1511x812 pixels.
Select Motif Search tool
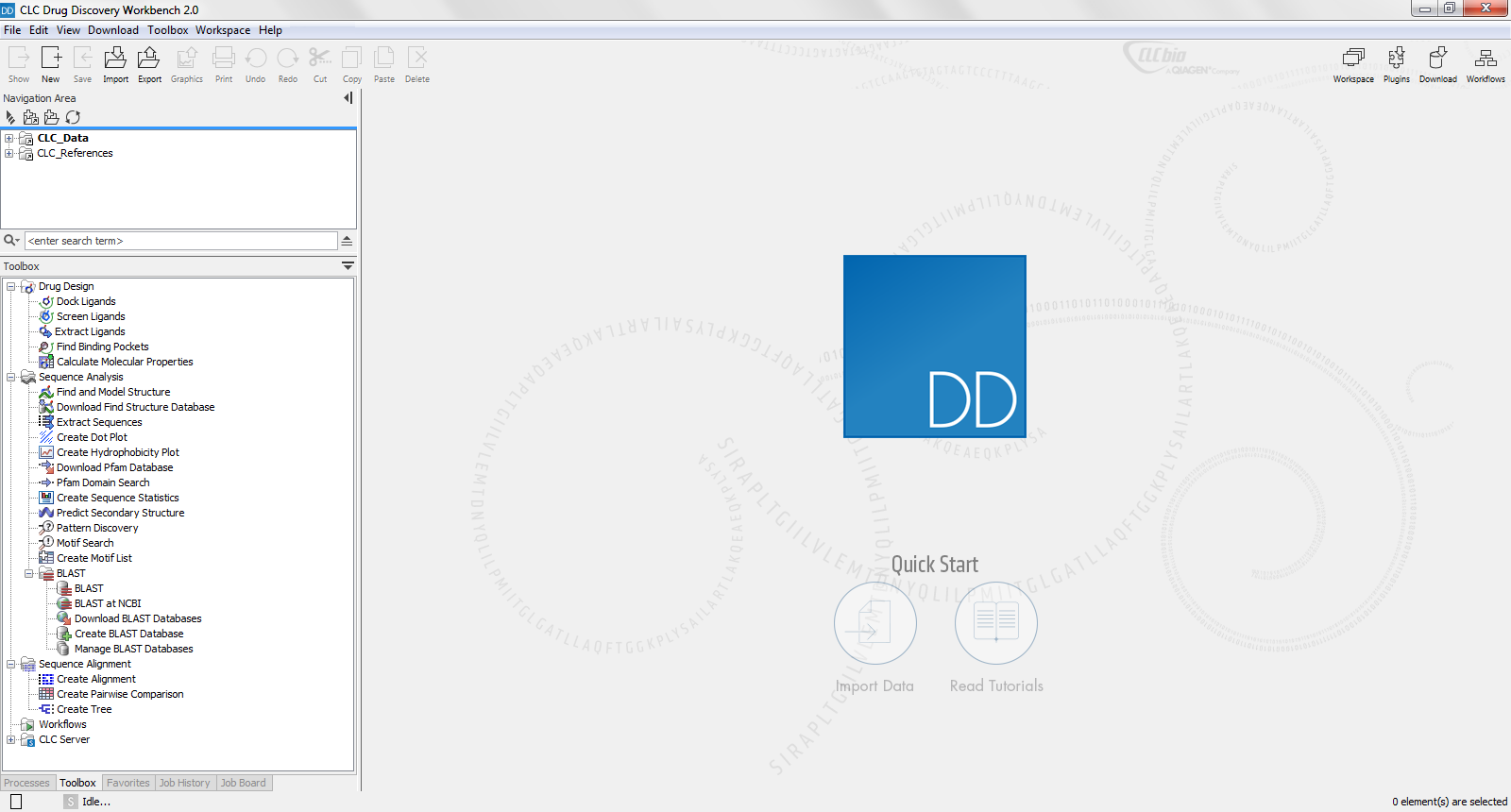pyautogui.click(x=85, y=543)
